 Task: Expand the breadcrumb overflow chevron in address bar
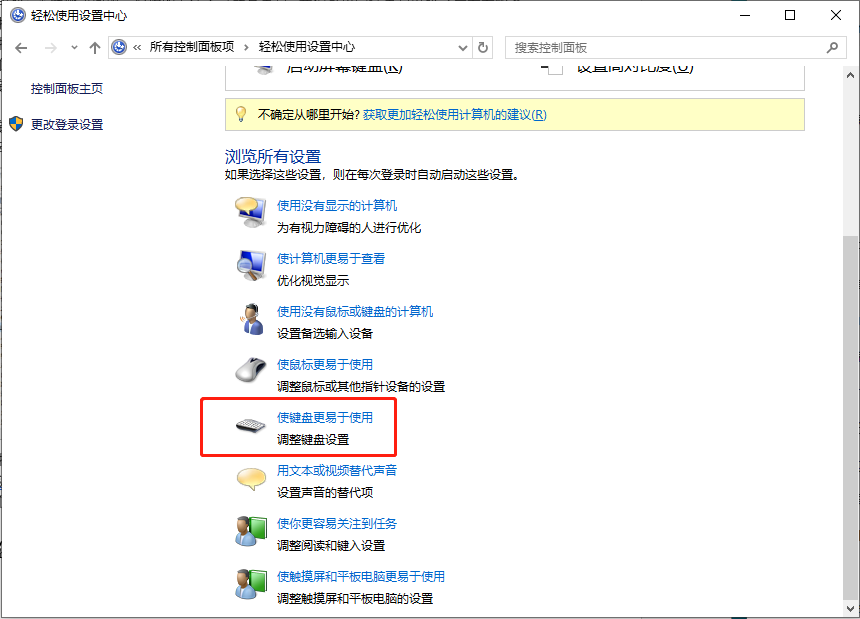[x=136, y=46]
